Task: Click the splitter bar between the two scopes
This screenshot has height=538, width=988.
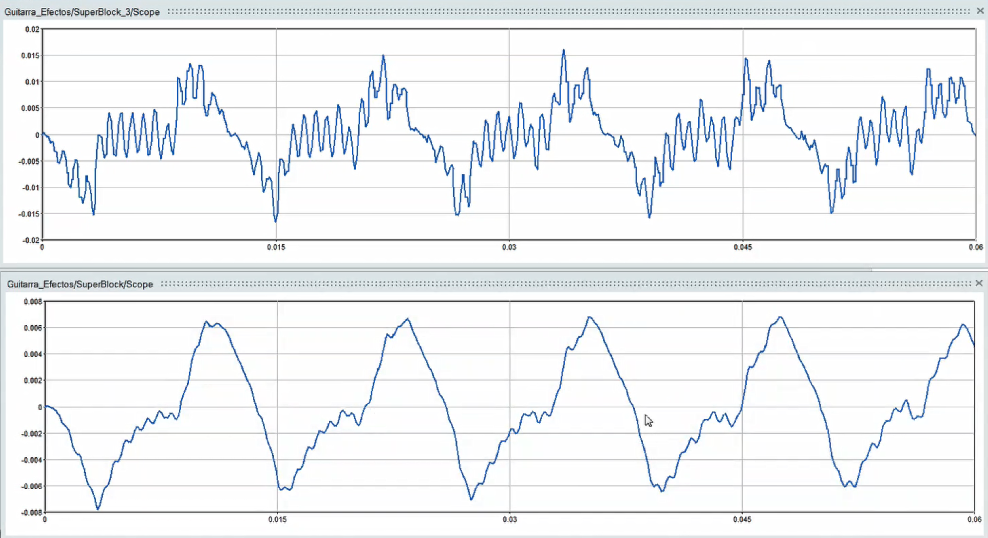Action: click(x=494, y=269)
